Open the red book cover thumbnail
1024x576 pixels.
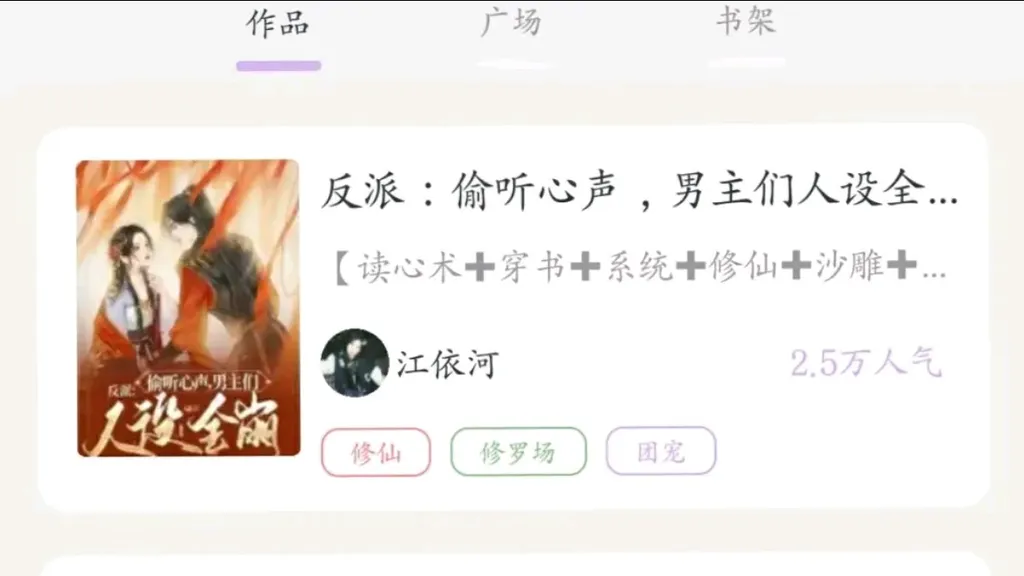click(188, 308)
